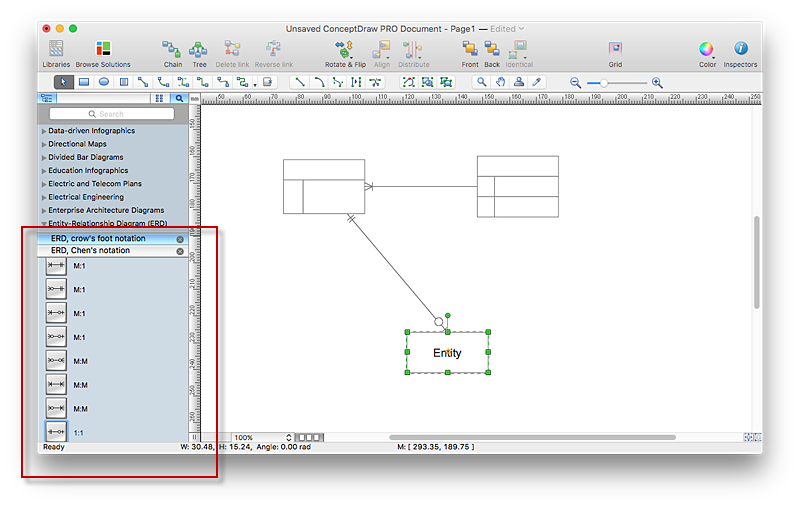
Task: Open connector tools dropdown arrow
Action: pyautogui.click(x=255, y=84)
